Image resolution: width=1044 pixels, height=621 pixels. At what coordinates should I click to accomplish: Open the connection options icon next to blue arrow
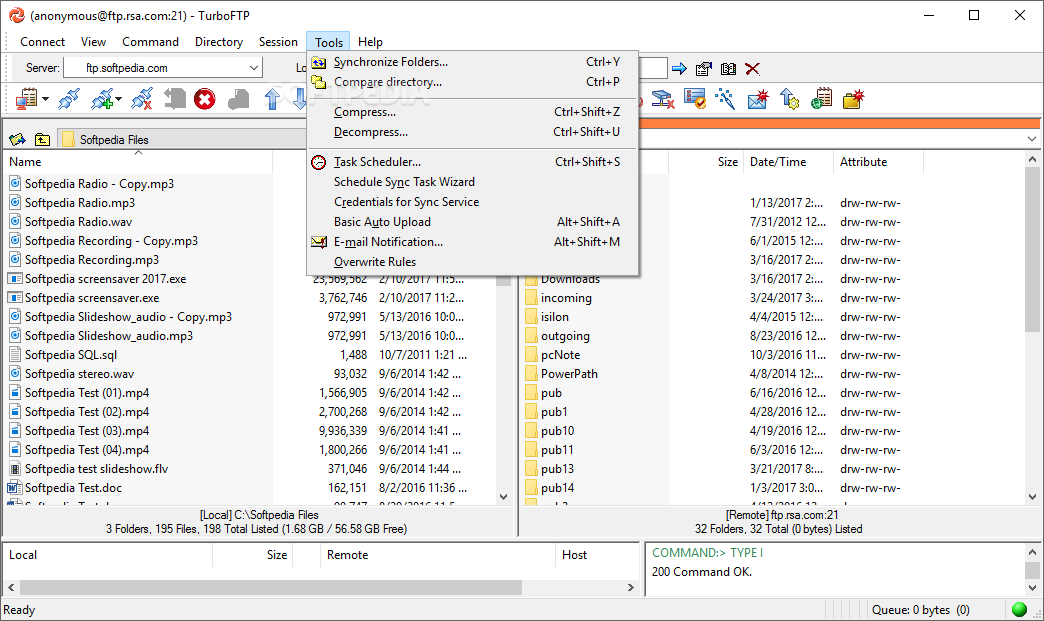[704, 69]
